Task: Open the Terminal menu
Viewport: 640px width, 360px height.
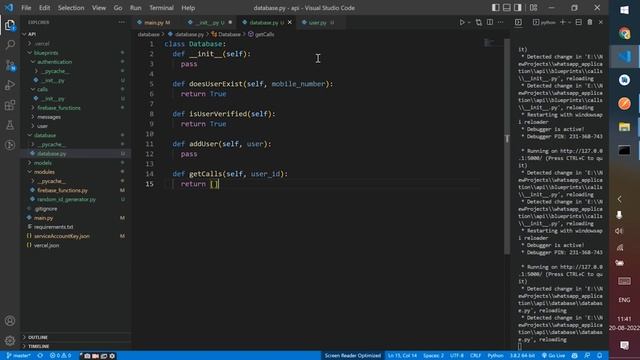Action: [x=161, y=8]
